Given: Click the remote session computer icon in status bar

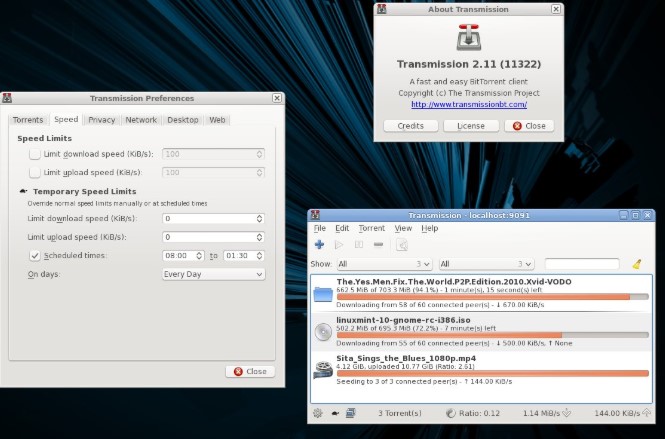Looking at the screenshot, I should pyautogui.click(x=350, y=413).
